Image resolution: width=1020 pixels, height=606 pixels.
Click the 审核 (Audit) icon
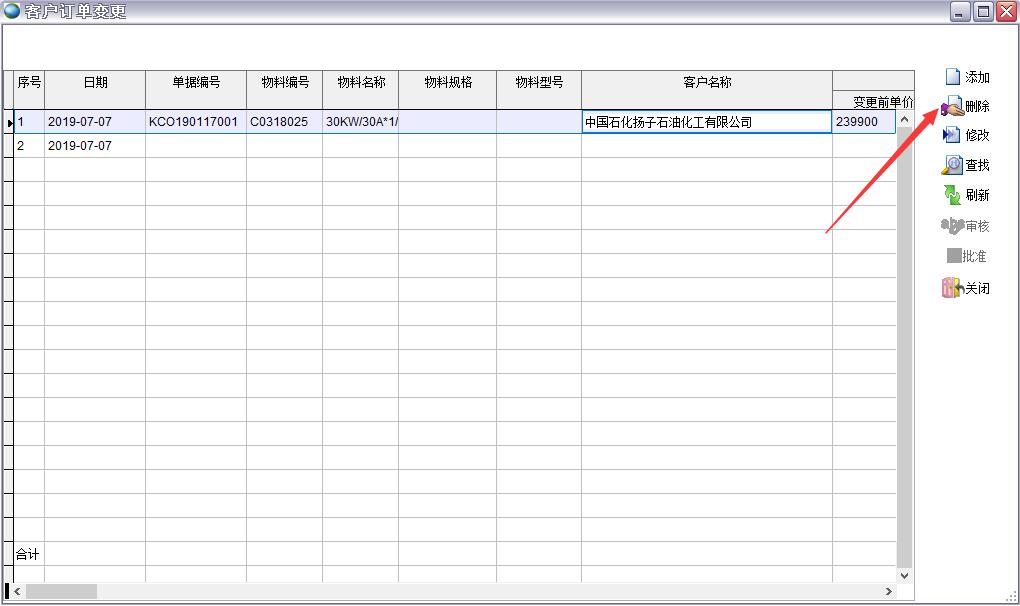pos(952,226)
